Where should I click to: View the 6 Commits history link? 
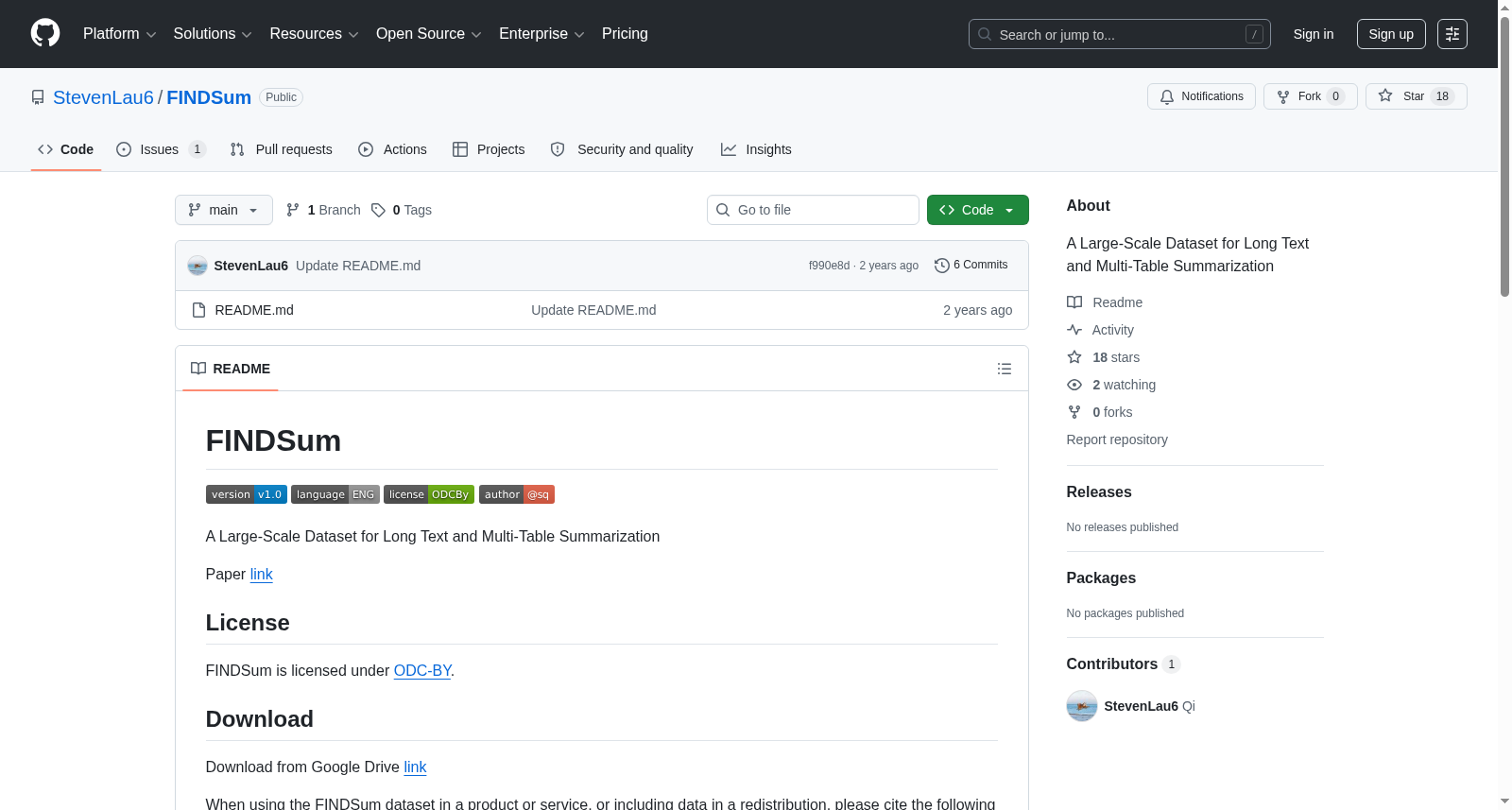(971, 266)
